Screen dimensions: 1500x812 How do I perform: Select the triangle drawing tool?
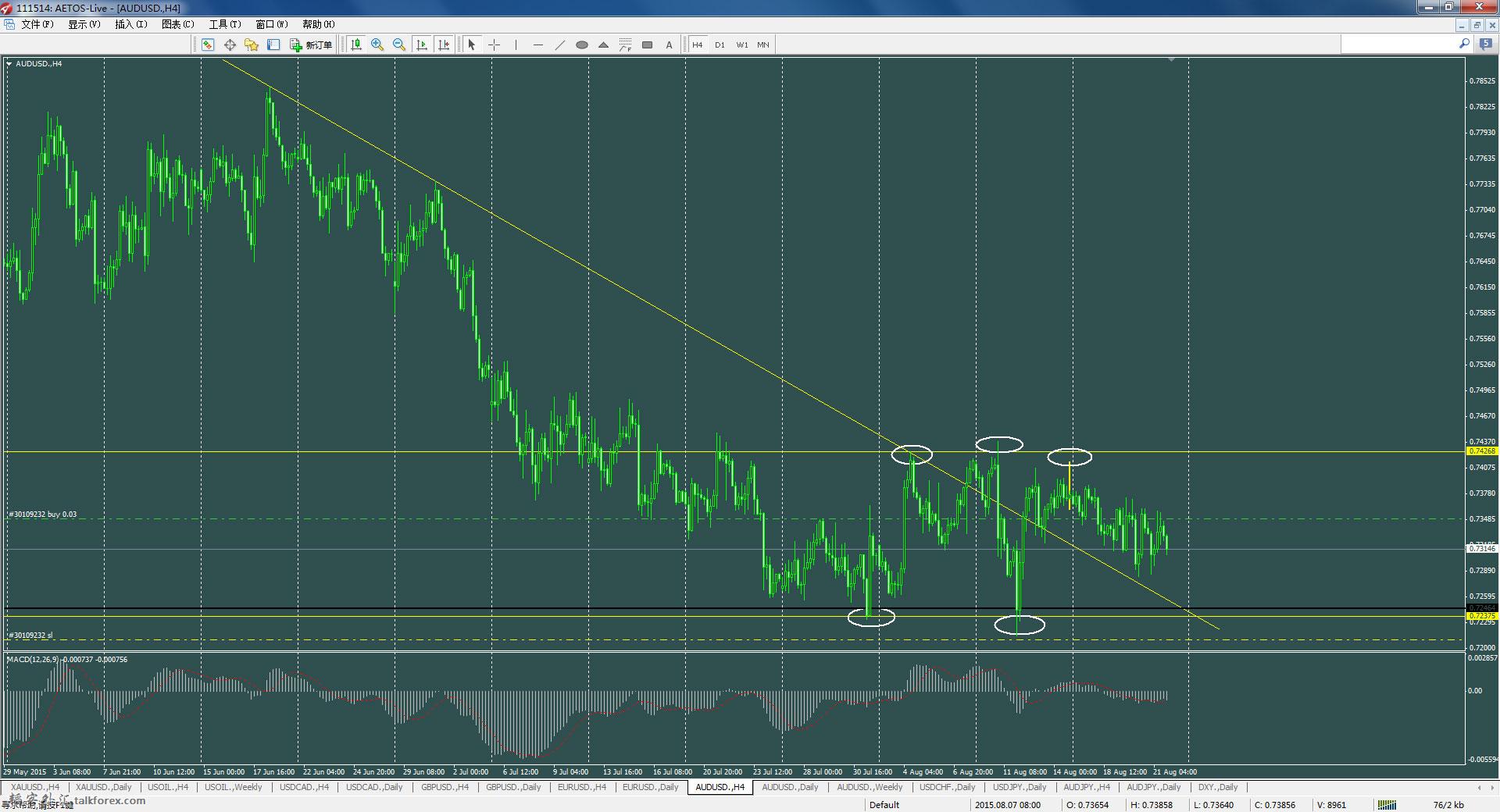(x=603, y=45)
